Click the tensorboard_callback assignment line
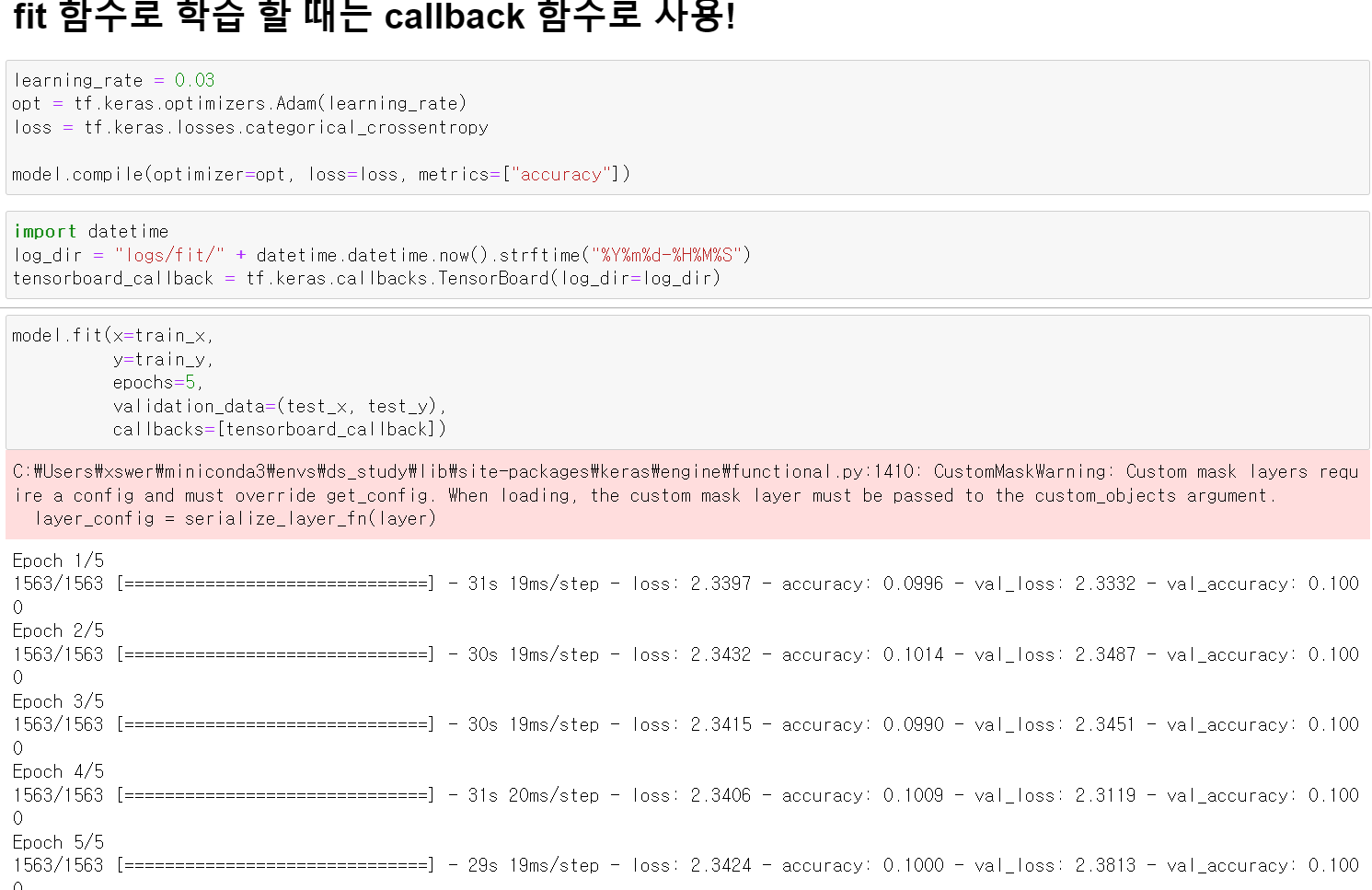1372x890 pixels. click(x=366, y=278)
